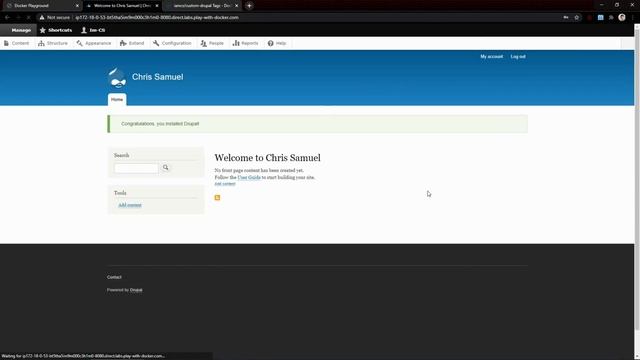Screen dimensions: 640x360
Task: Open a new browser tab
Action: pos(249,6)
